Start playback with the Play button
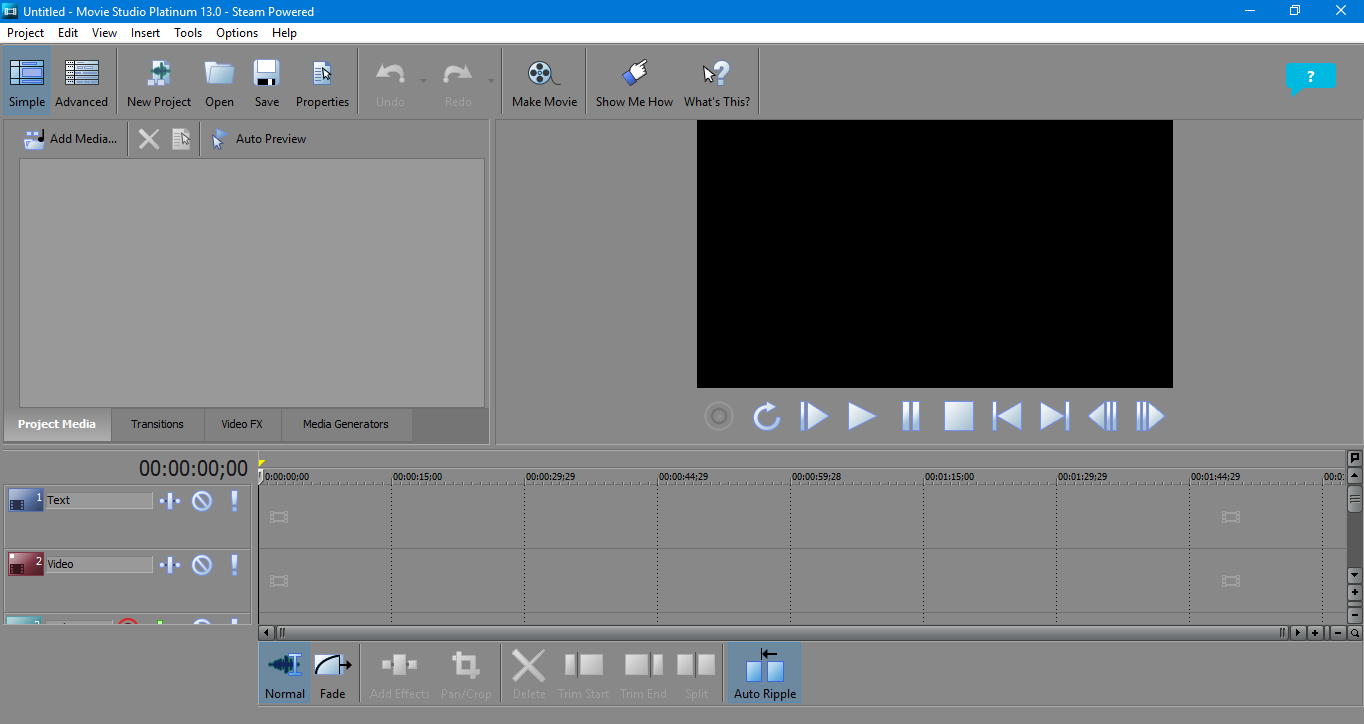 click(x=862, y=416)
